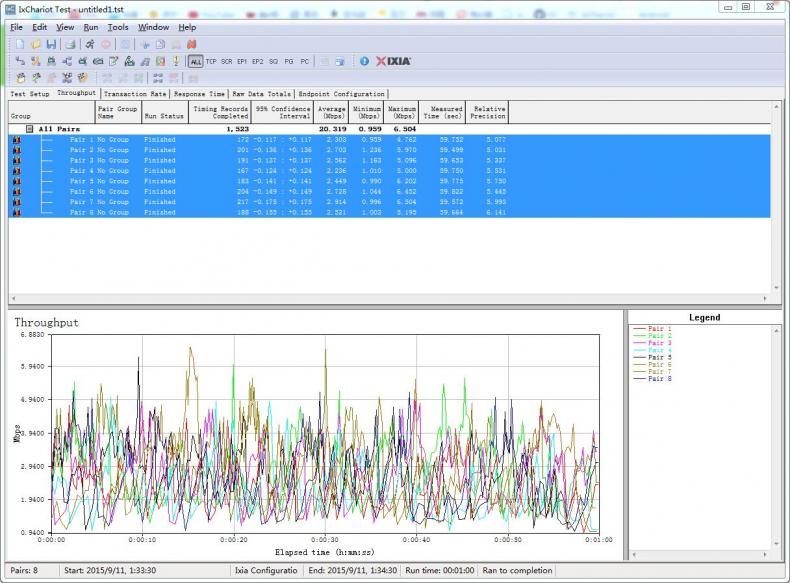
Task: Click the Pair 8 endpoint icon in row
Action: point(17,213)
